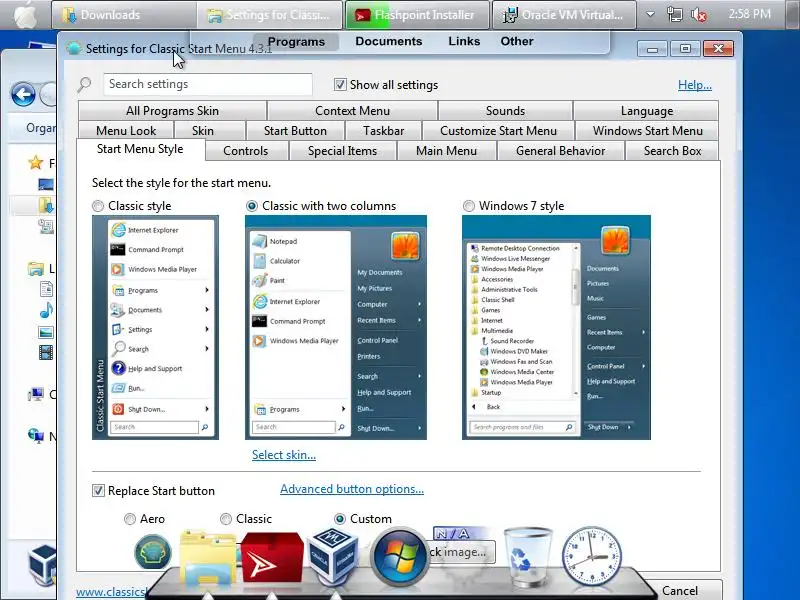Click the Downloads folder icon in Explorer sidebar
The width and height of the screenshot is (800, 600).
pos(46,205)
